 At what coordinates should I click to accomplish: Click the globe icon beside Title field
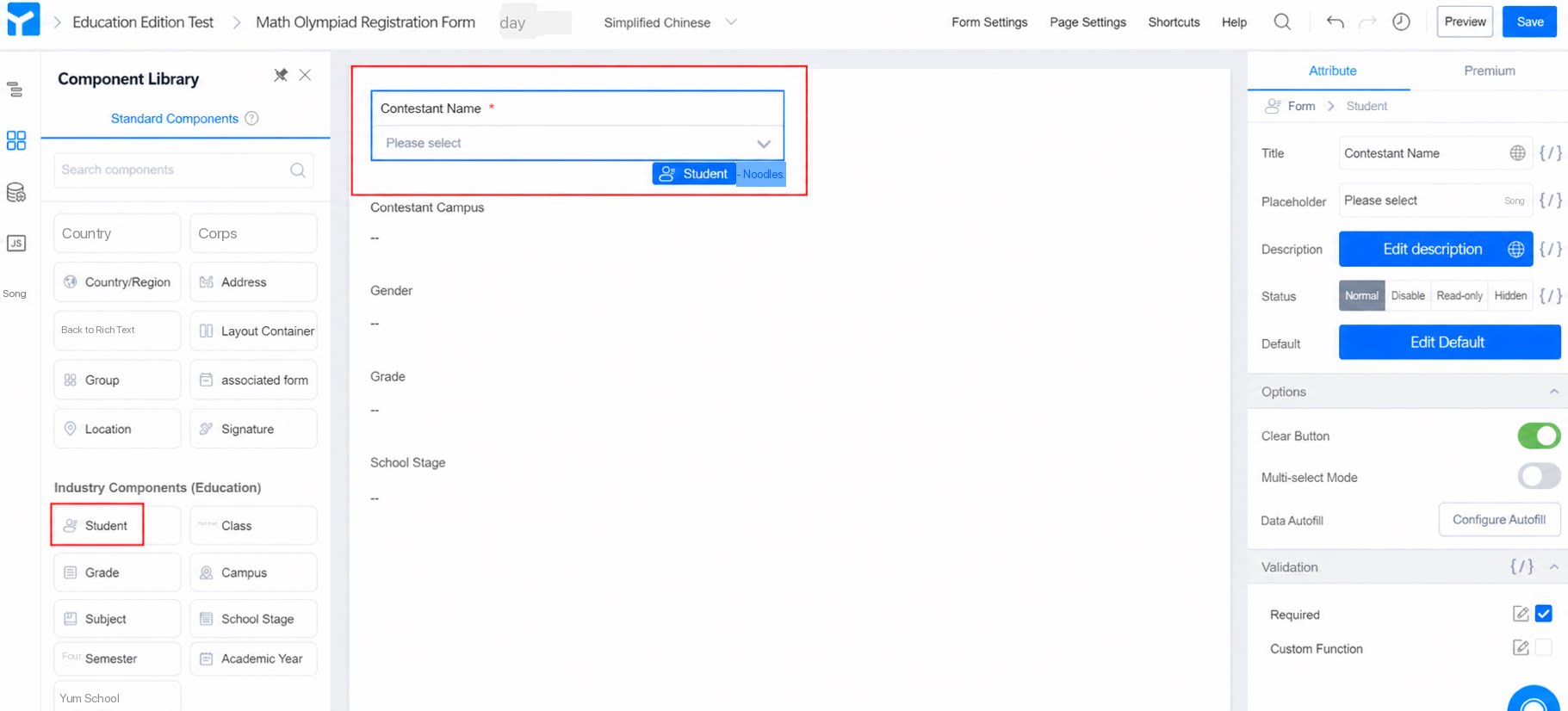point(1517,153)
